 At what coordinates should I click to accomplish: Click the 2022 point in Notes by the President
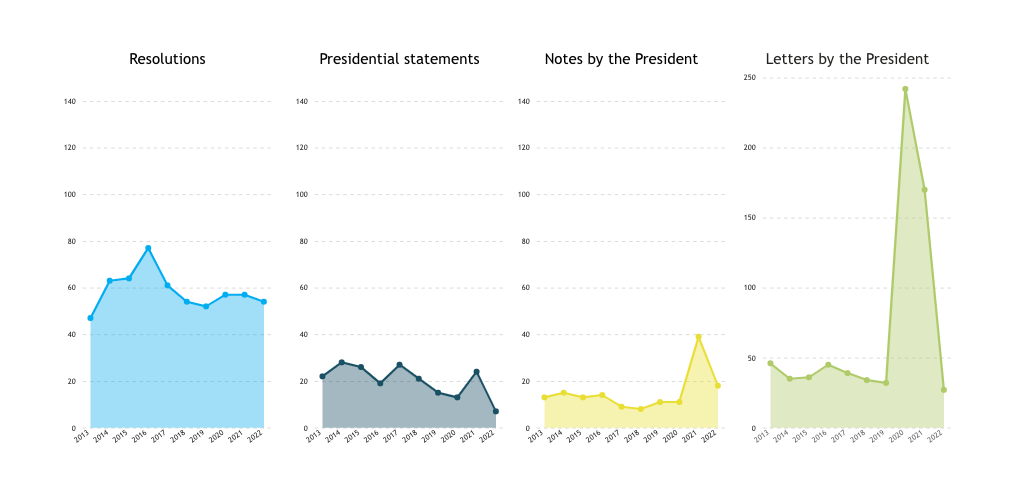[x=718, y=386]
